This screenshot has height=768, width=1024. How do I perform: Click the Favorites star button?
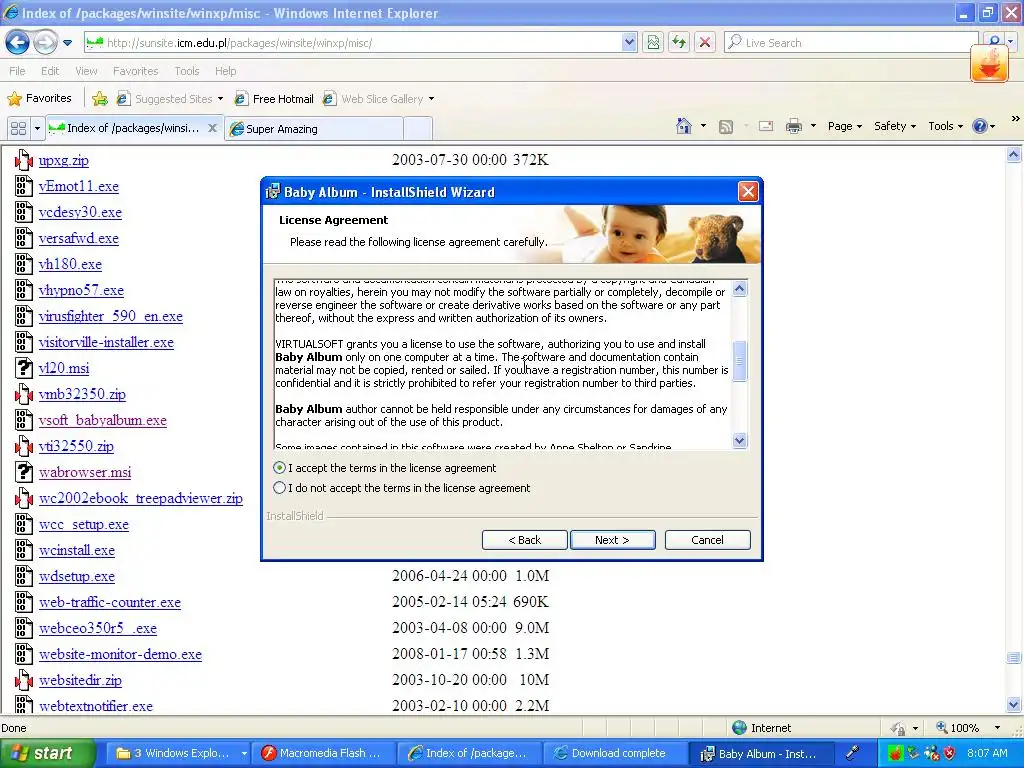point(39,99)
